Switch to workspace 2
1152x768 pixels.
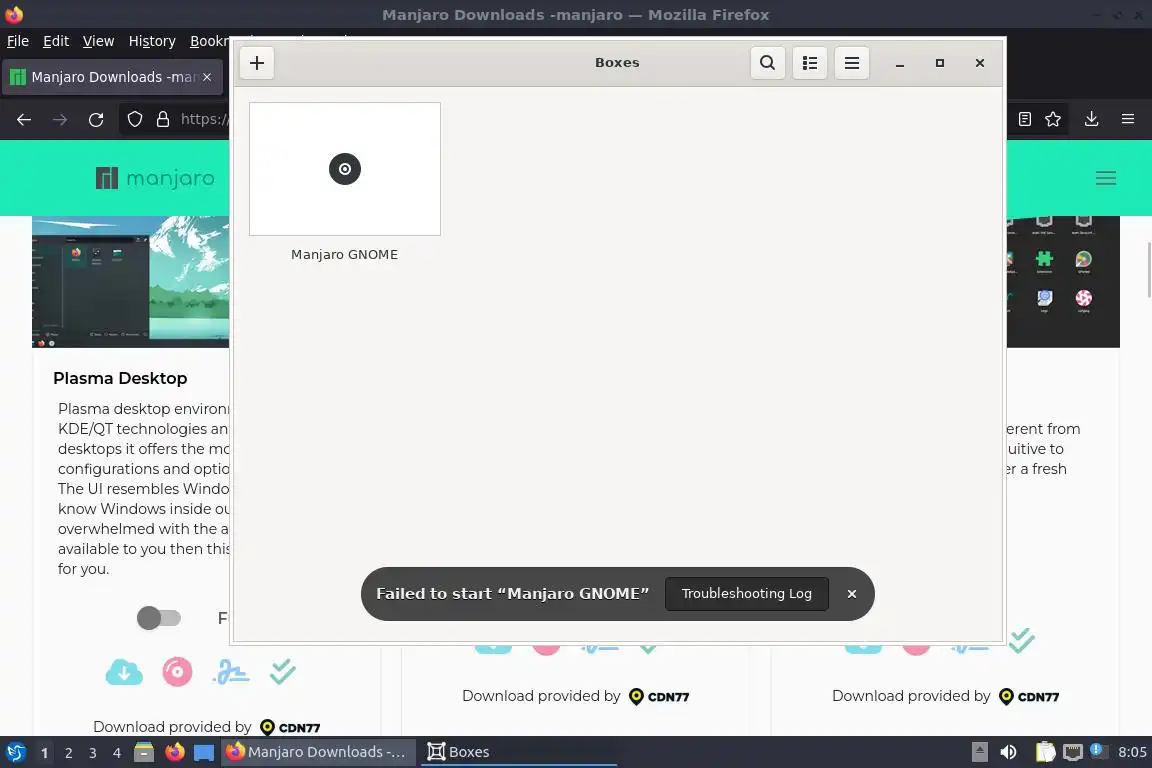(x=68, y=753)
